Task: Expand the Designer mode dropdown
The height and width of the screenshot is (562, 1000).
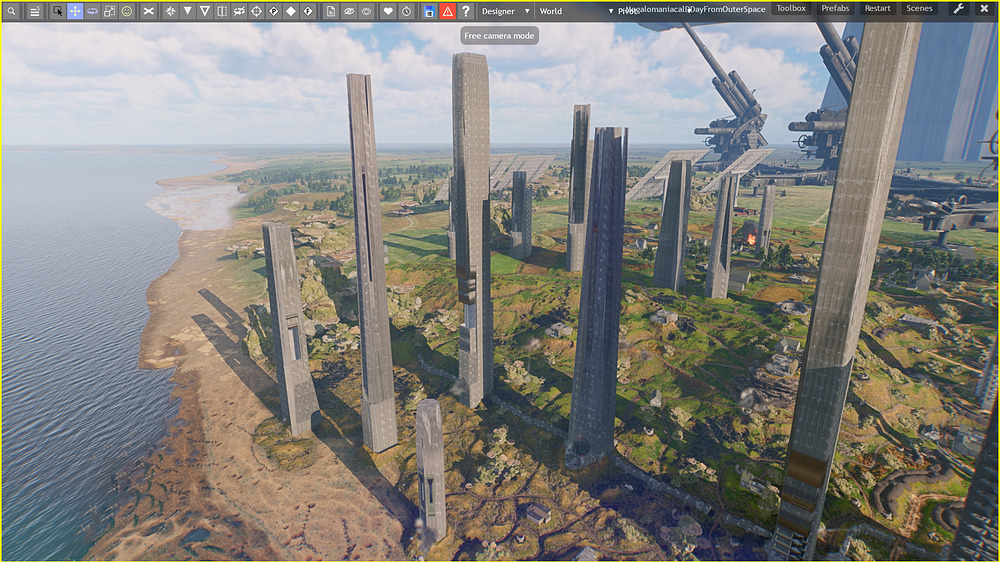Action: (505, 11)
